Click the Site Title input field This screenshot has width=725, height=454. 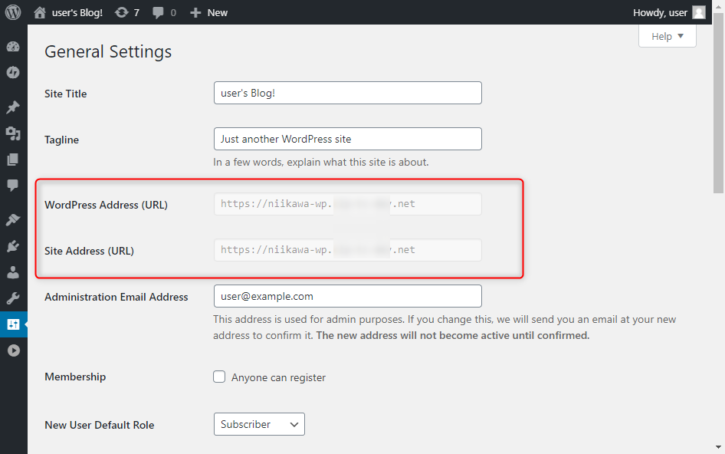(348, 93)
